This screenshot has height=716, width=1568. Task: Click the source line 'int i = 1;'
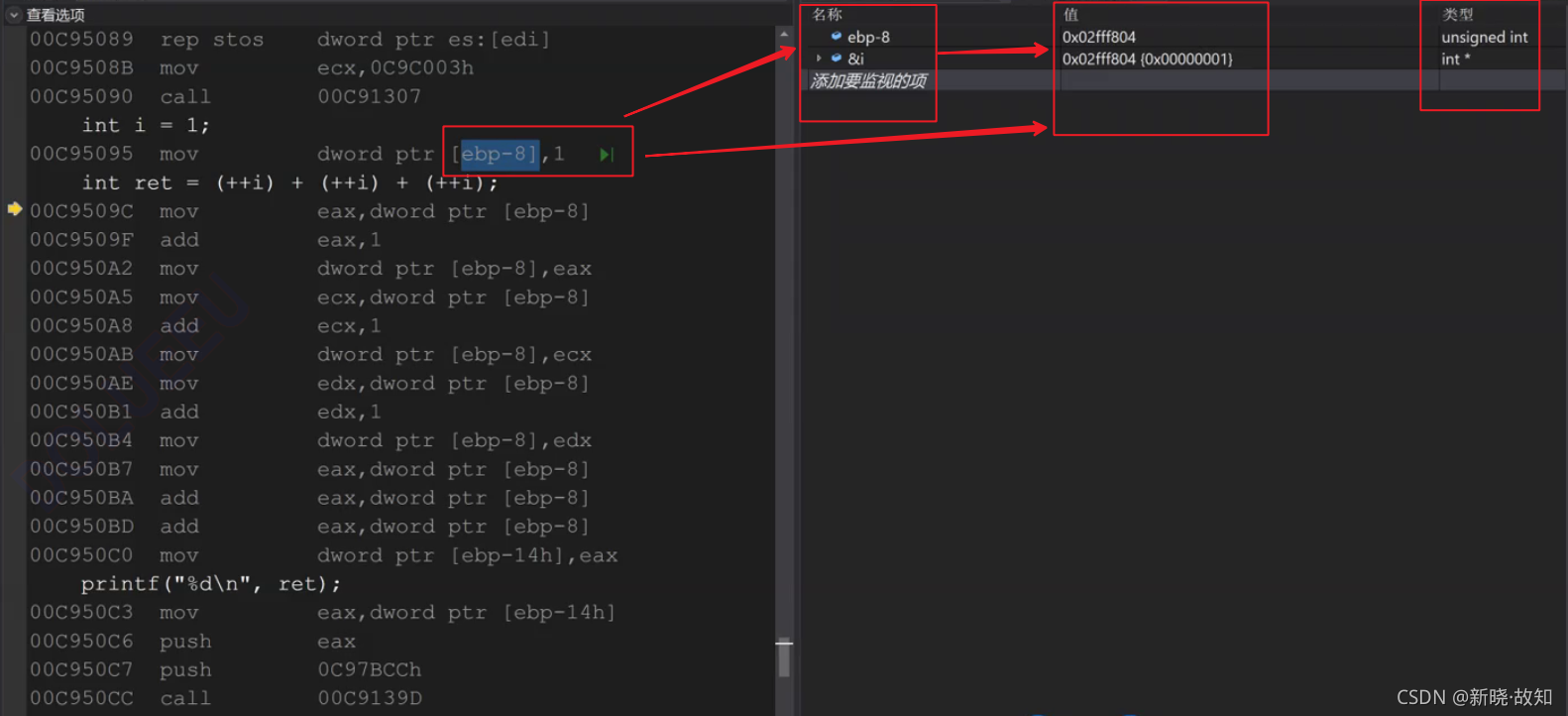146,125
